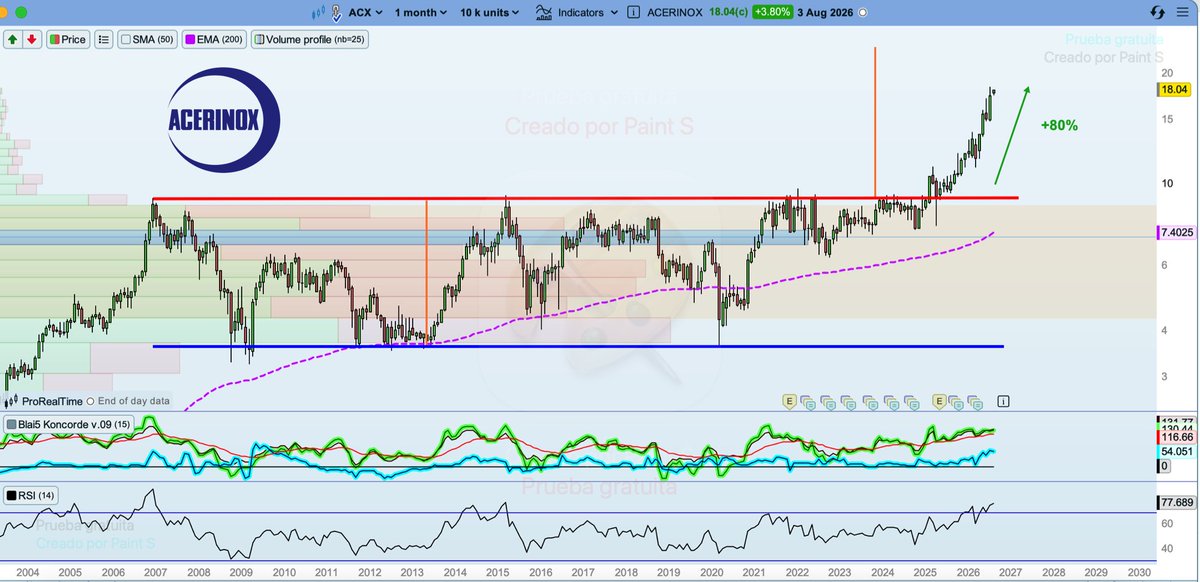Click the 3 Aug 2026 date radio circle
The image size is (1200, 582).
click(x=863, y=13)
